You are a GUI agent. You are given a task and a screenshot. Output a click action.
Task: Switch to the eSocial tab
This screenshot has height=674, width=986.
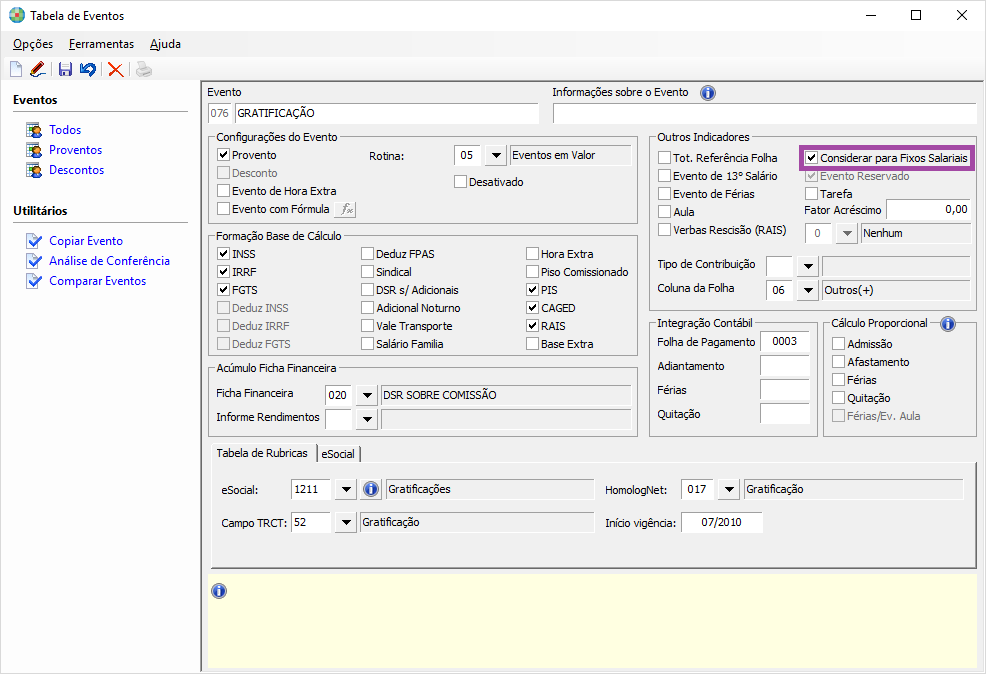pos(338,454)
